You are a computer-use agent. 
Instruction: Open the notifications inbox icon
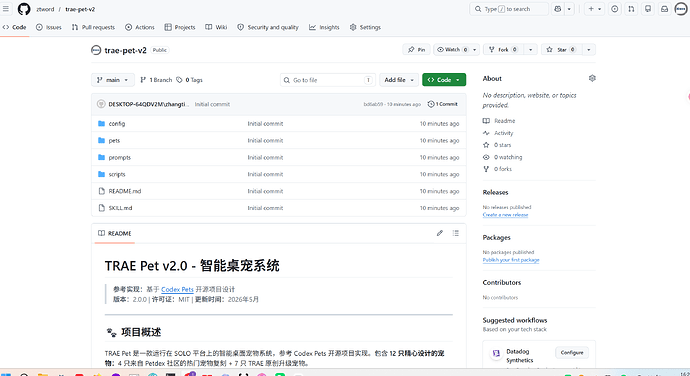(664, 9)
